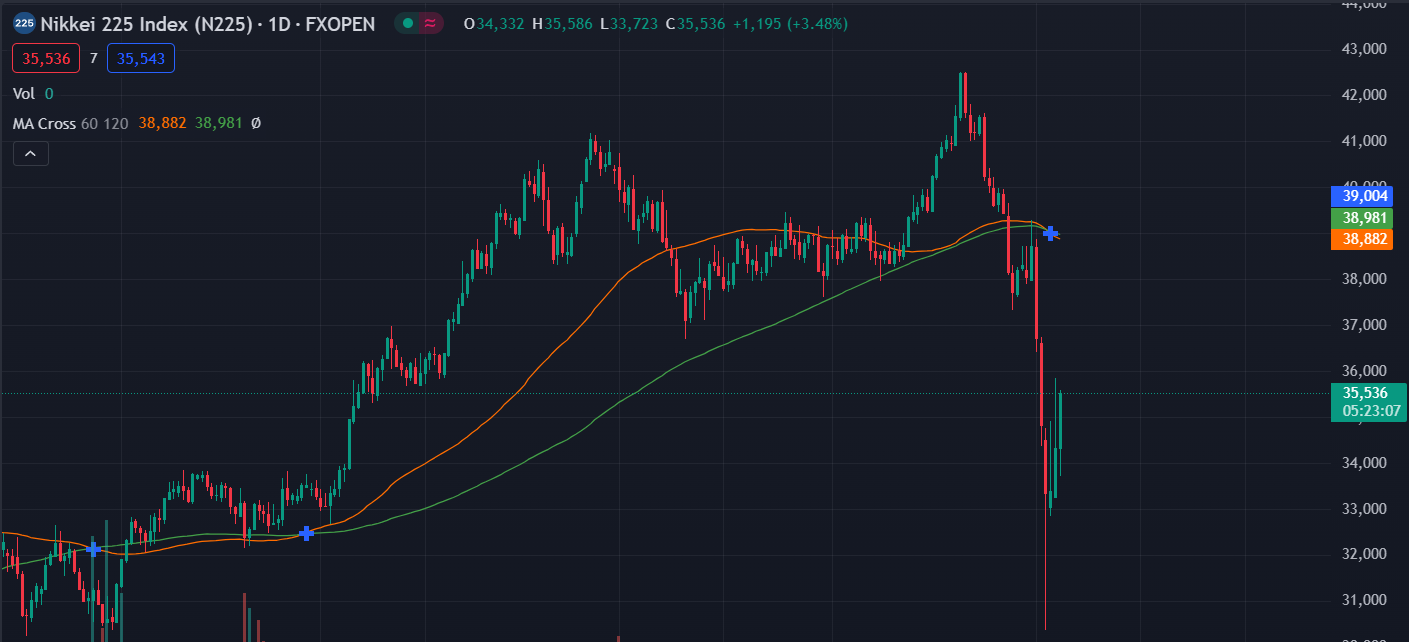Collapse the indicator legend with the chevron
1409x642 pixels.
(x=31, y=153)
